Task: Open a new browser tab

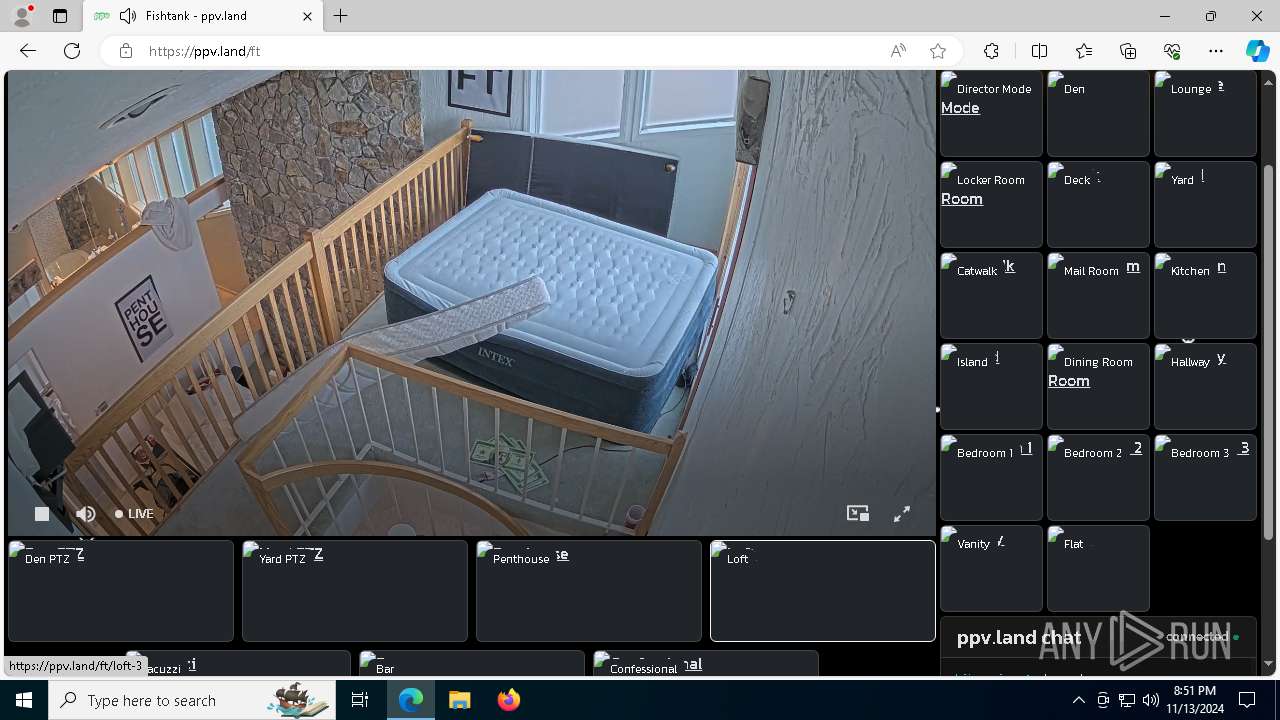Action: click(x=341, y=16)
